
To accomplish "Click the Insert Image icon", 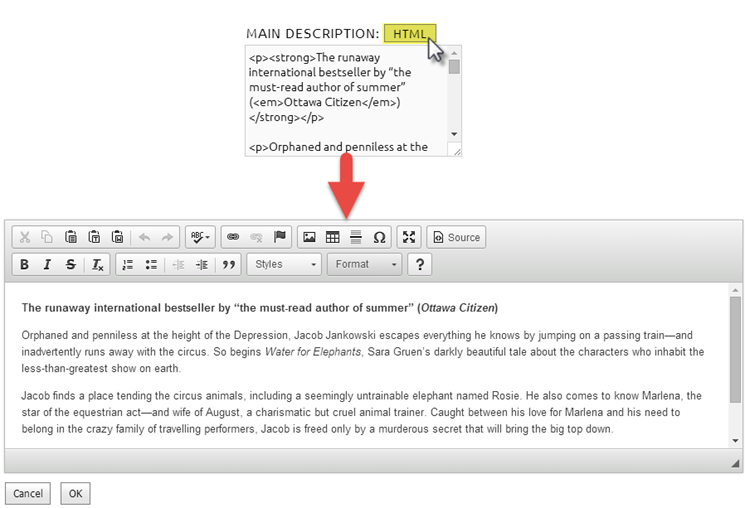I will tap(309, 237).
